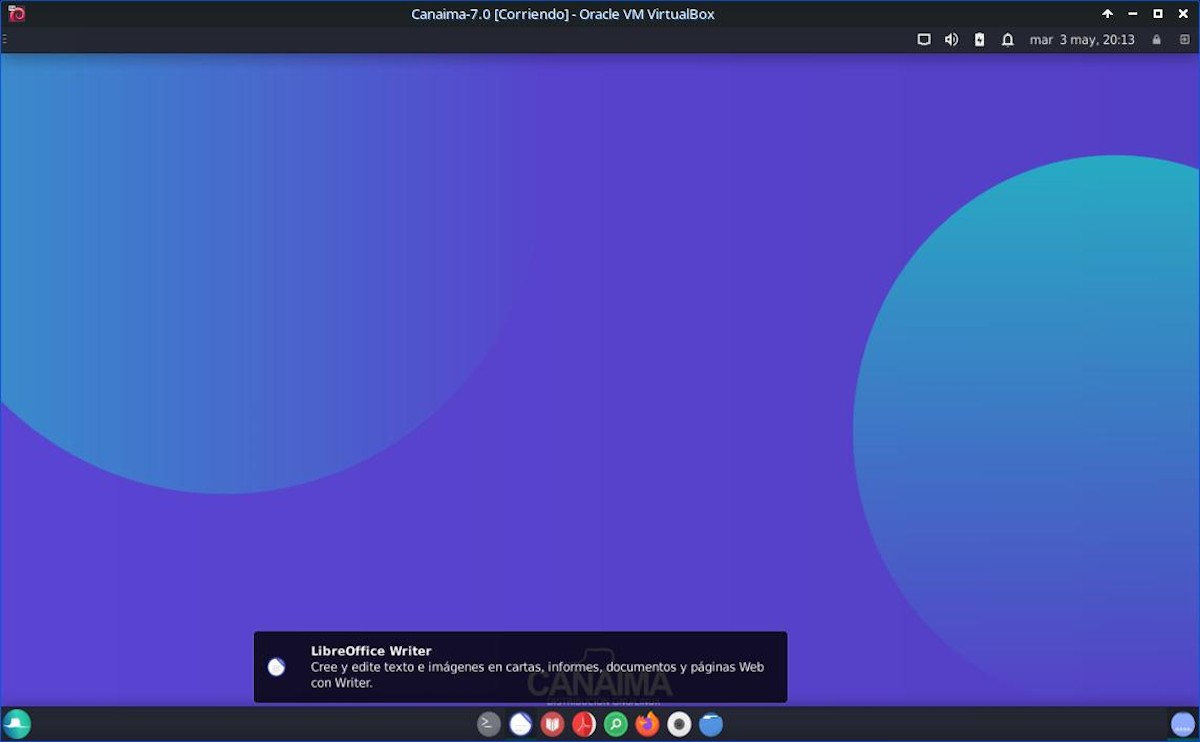Open the Terminal from the dock
1200x742 pixels.
pos(488,724)
